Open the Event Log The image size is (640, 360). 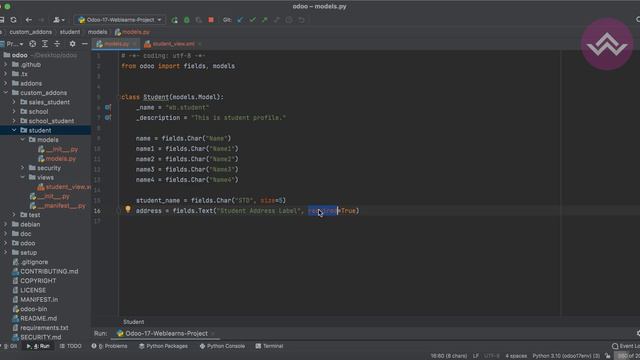pyautogui.click(x=626, y=346)
